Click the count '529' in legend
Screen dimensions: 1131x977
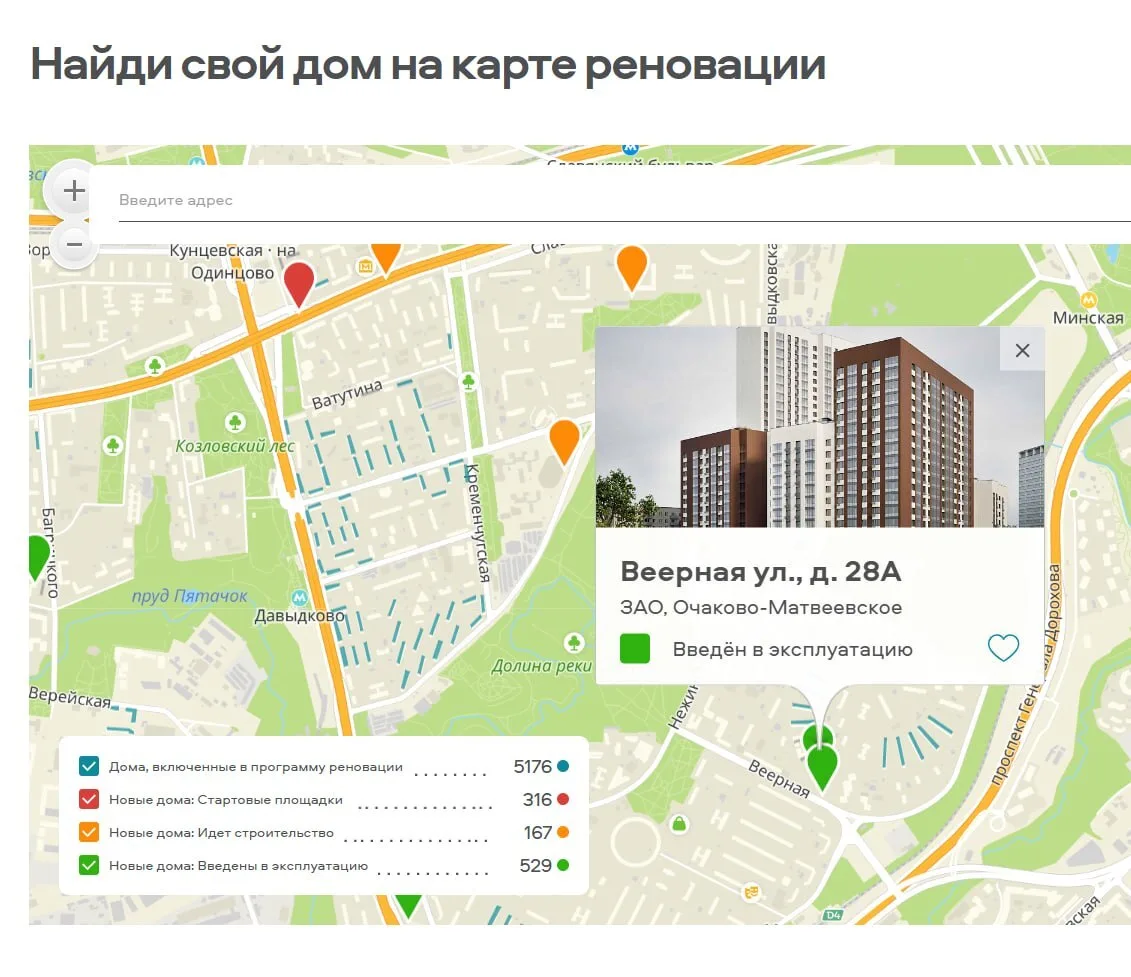(536, 866)
